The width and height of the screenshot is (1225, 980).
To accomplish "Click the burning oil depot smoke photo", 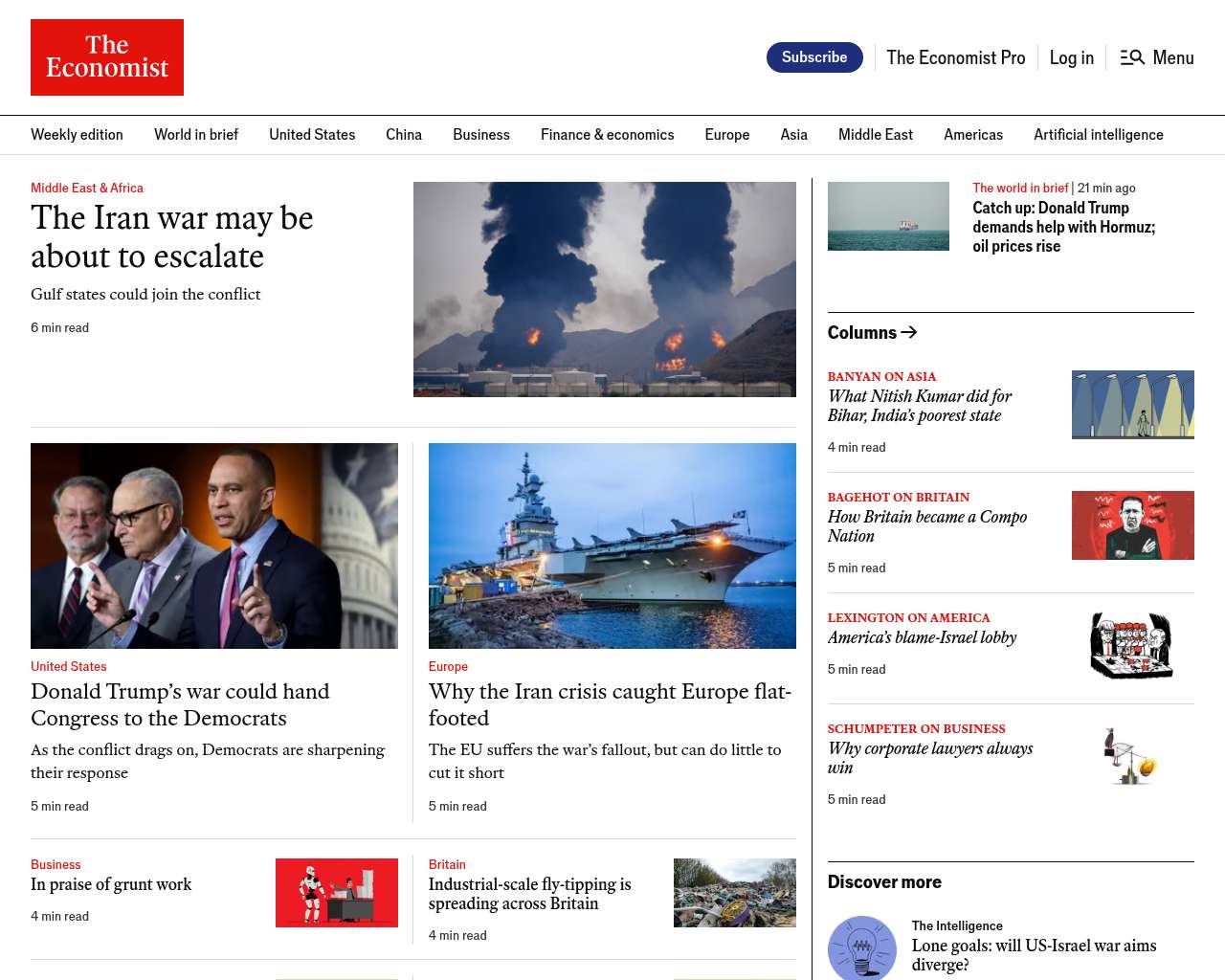I will pos(604,289).
